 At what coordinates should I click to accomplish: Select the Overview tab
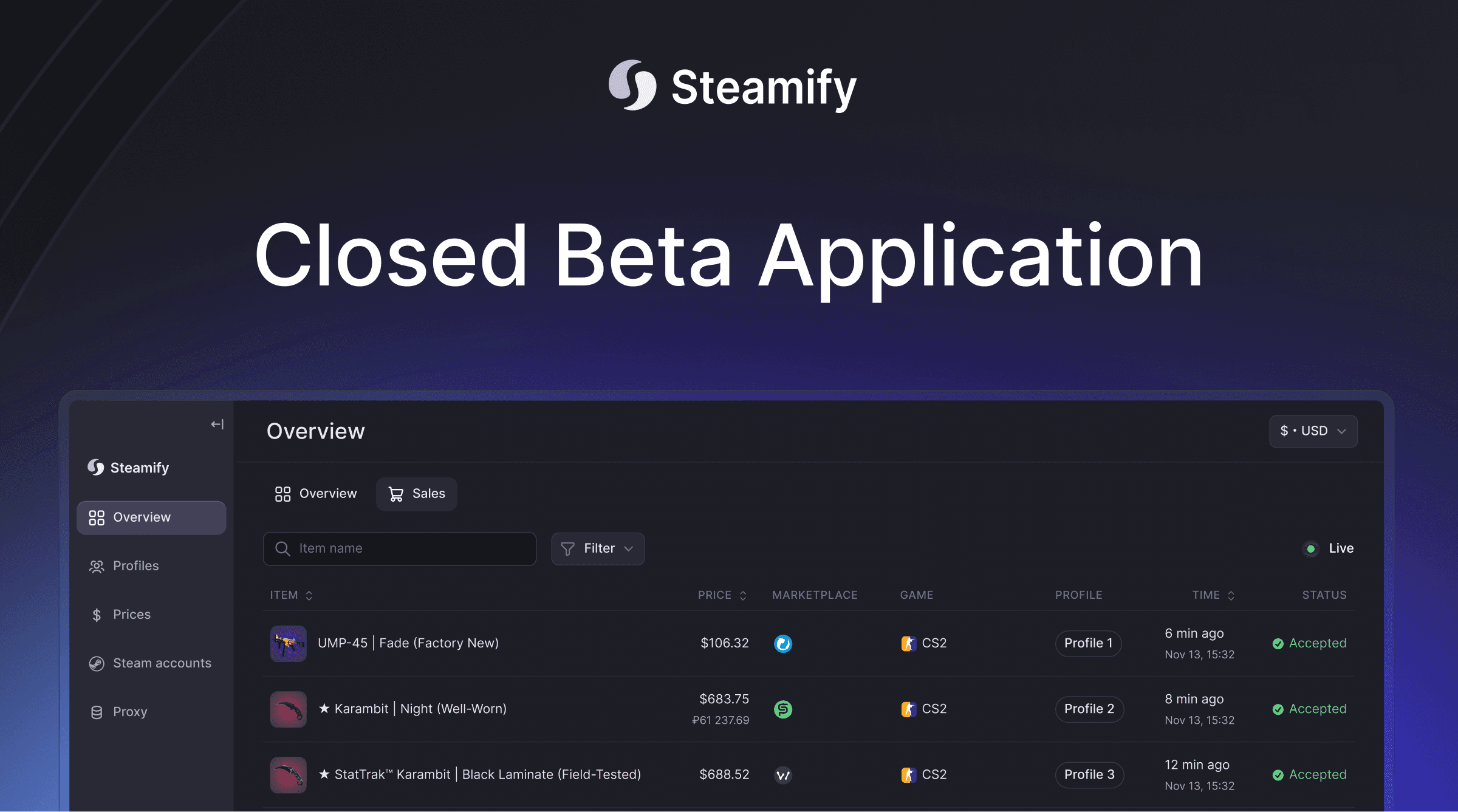(315, 494)
